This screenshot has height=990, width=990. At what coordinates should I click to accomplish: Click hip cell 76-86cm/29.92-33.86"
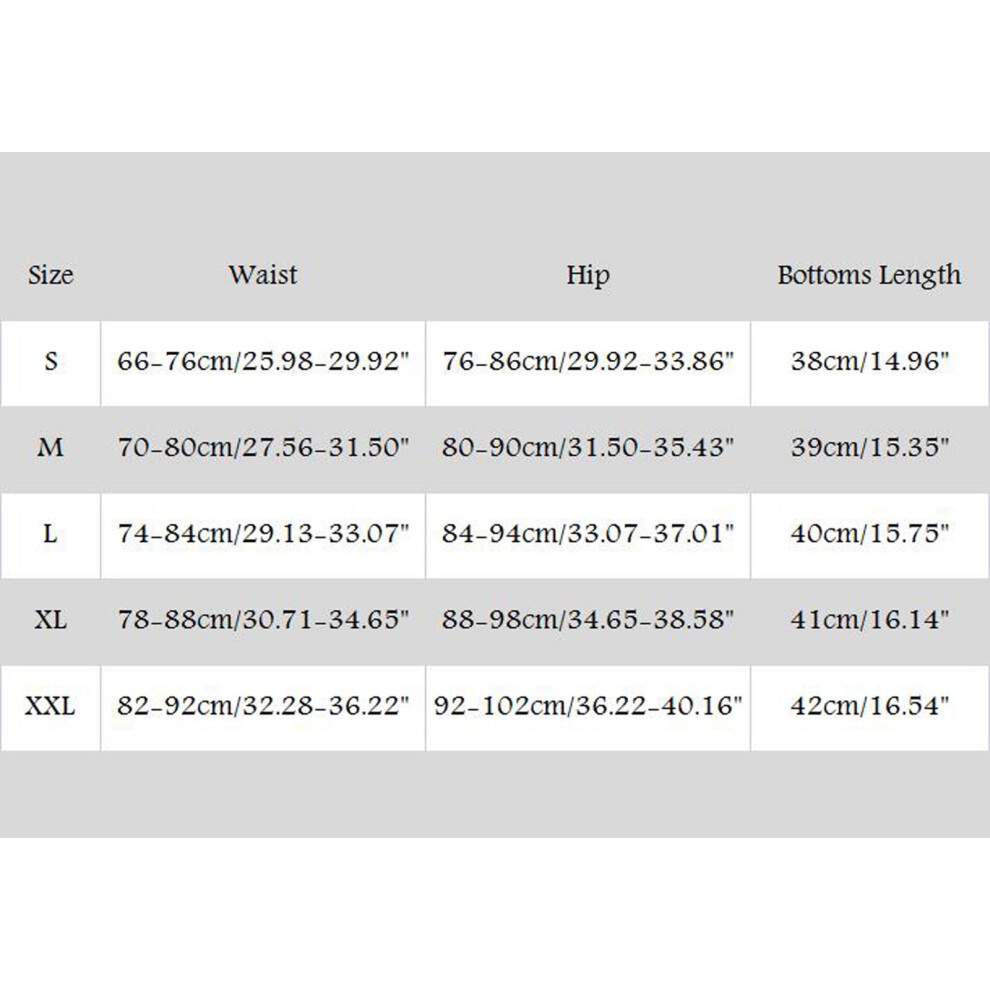point(588,363)
